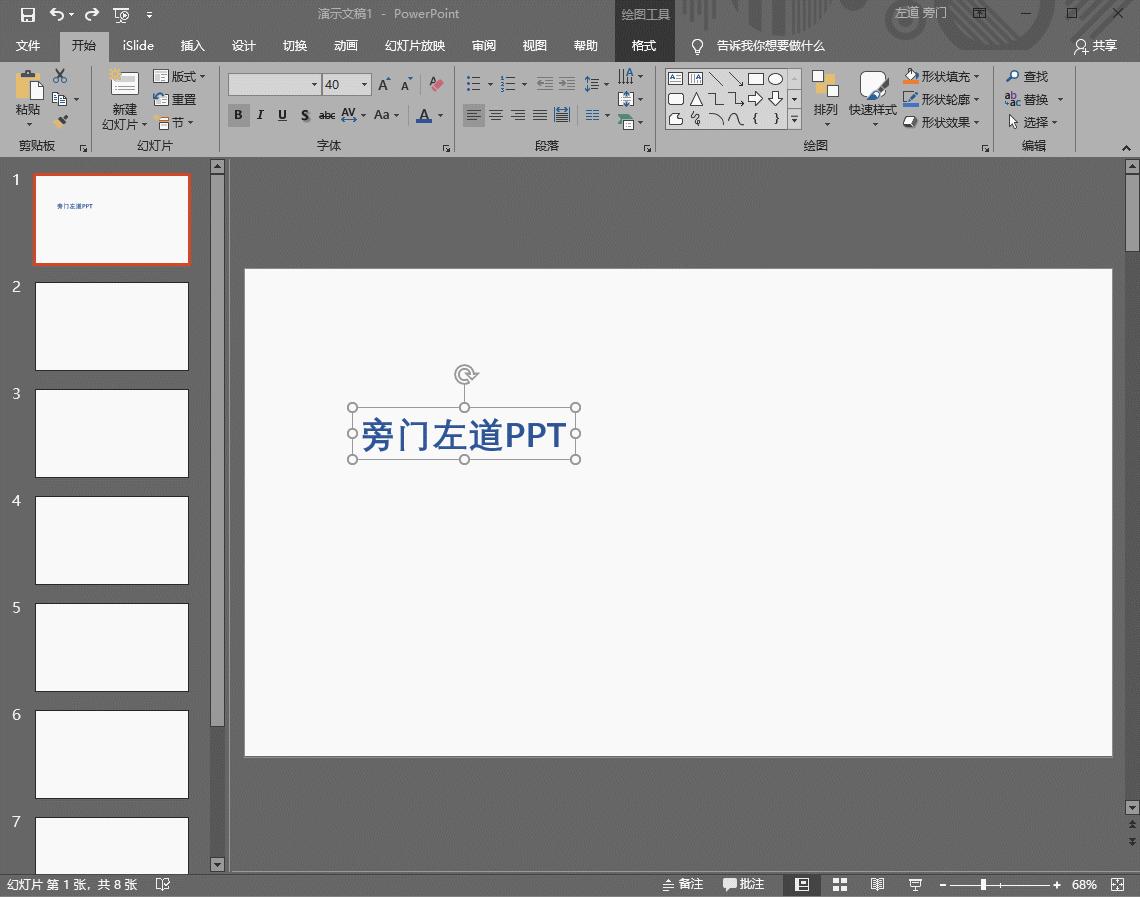Select slide 3 thumbnail in the panel
Screen dimensions: 1140x897
click(112, 433)
